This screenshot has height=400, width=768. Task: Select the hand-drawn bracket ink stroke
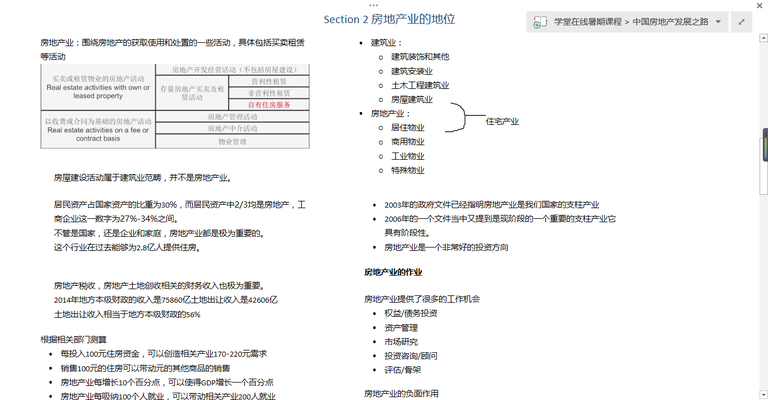451,118
